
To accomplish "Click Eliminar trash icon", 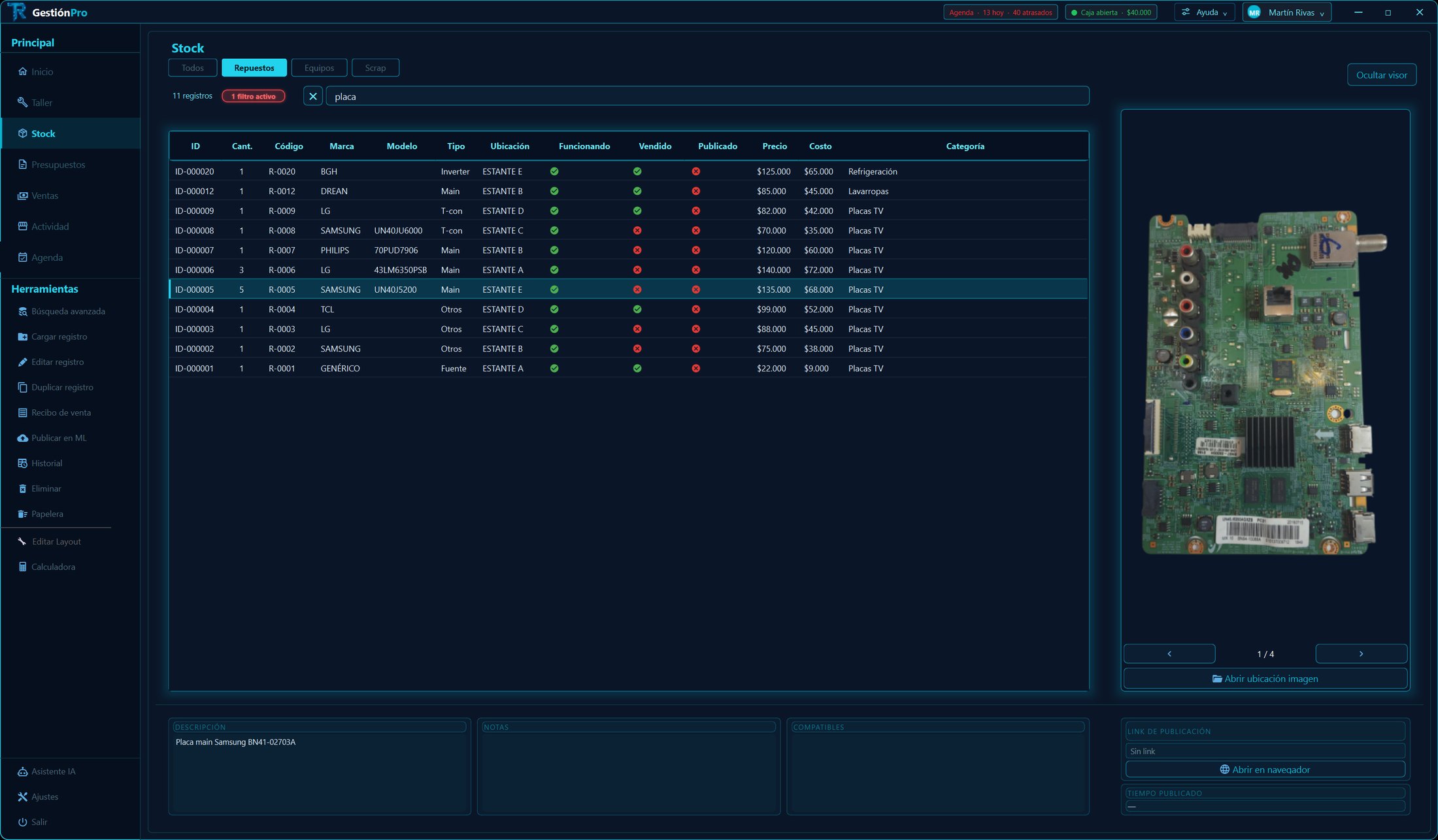I will coord(22,488).
